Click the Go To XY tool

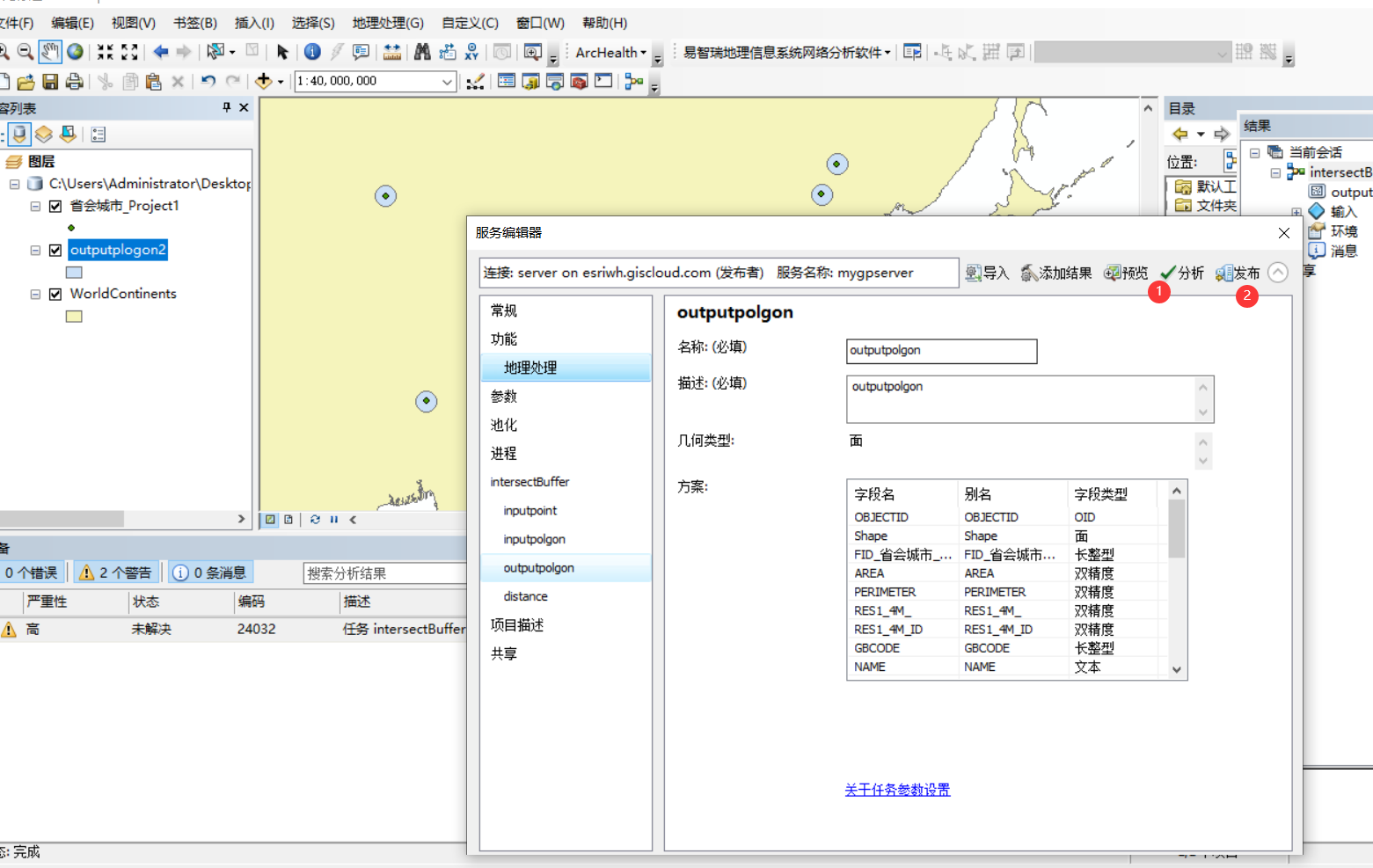click(472, 52)
